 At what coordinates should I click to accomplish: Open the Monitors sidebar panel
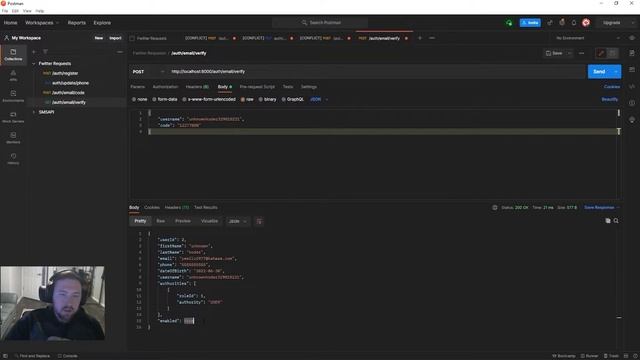pyautogui.click(x=13, y=138)
